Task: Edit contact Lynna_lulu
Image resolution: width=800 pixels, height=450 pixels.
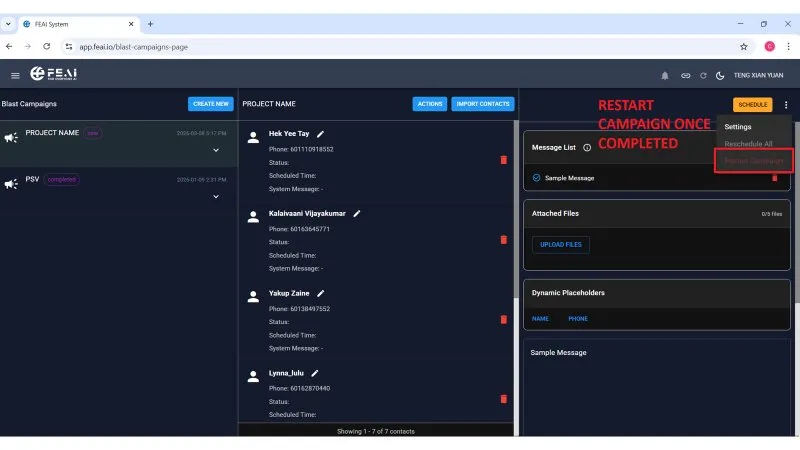Action: click(x=315, y=373)
